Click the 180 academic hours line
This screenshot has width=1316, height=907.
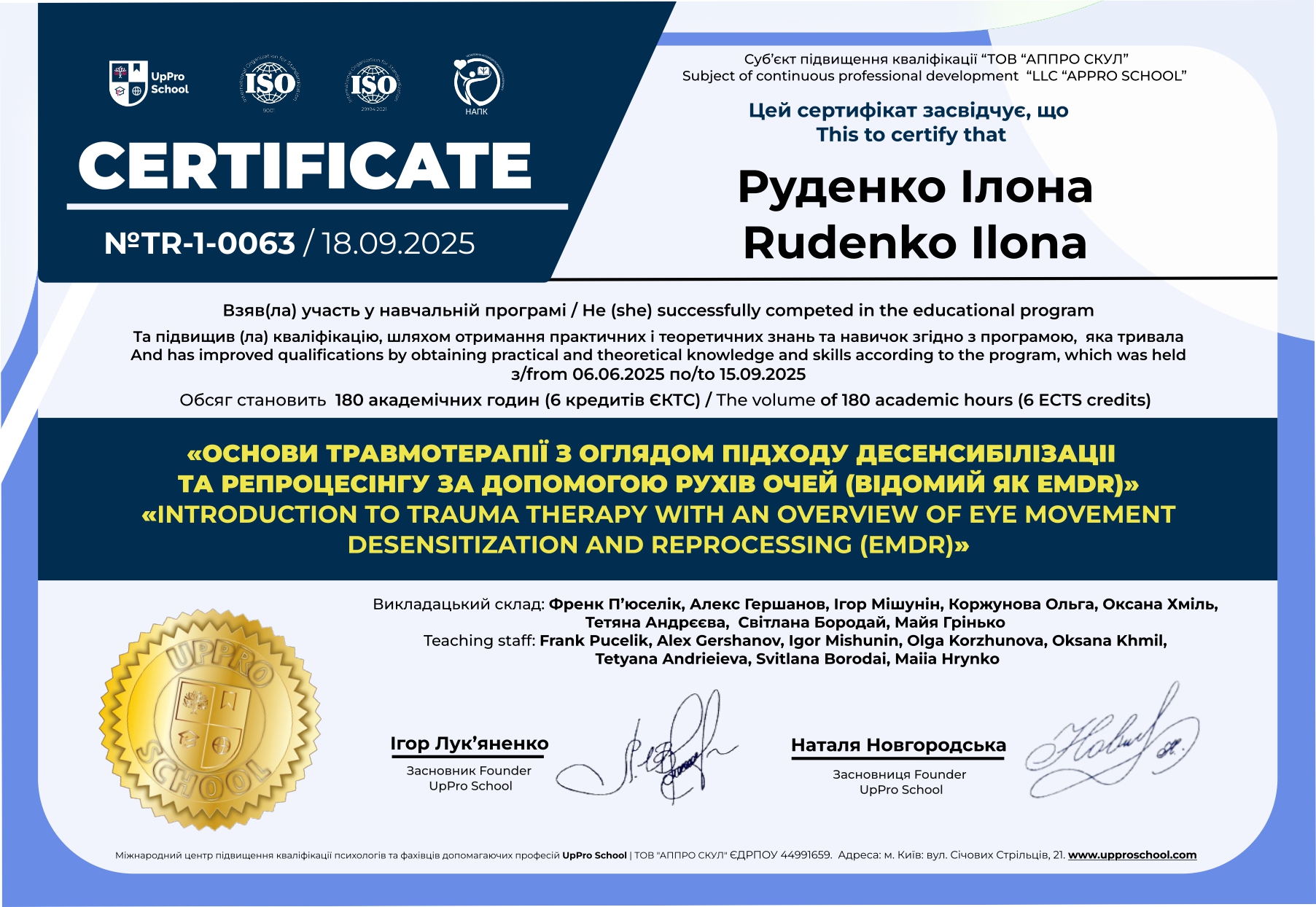tap(665, 400)
